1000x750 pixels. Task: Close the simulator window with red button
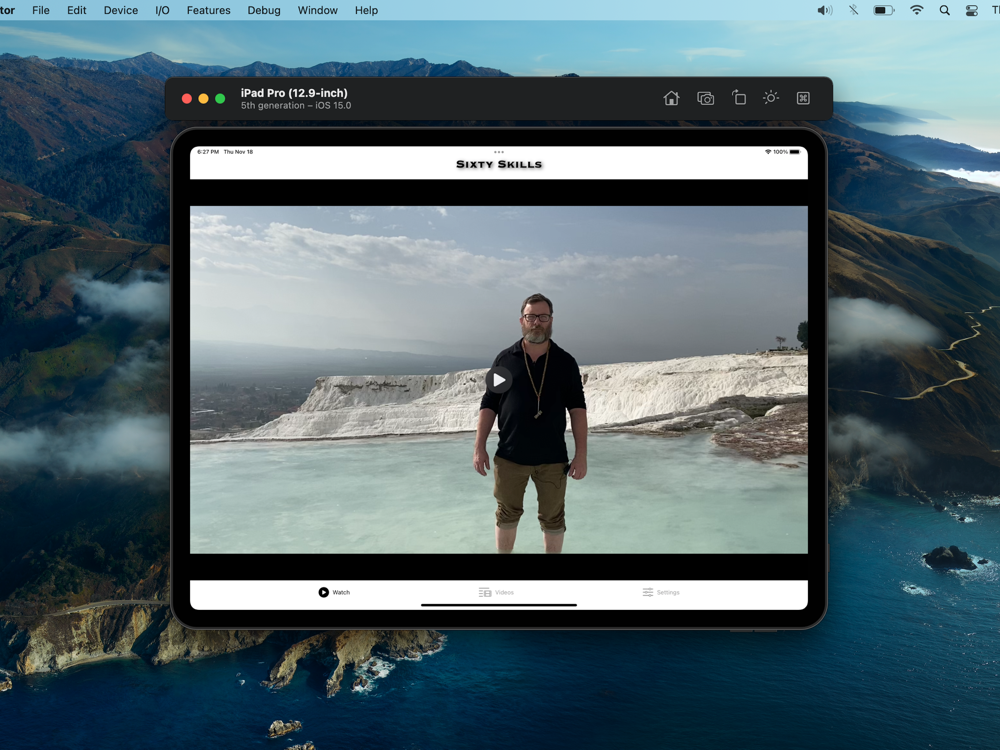(x=187, y=98)
